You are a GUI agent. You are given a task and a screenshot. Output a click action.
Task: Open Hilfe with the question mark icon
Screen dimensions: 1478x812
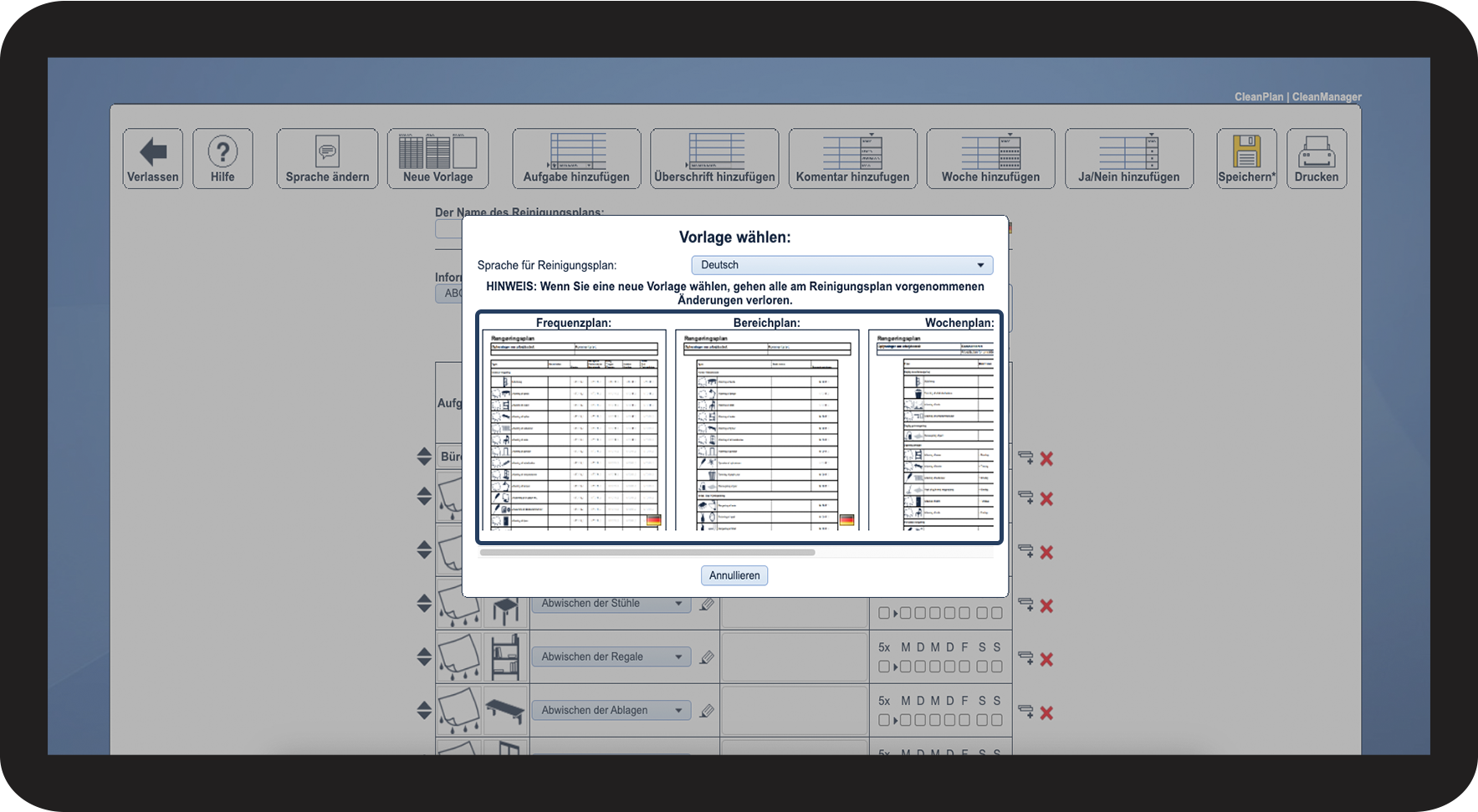(x=222, y=152)
